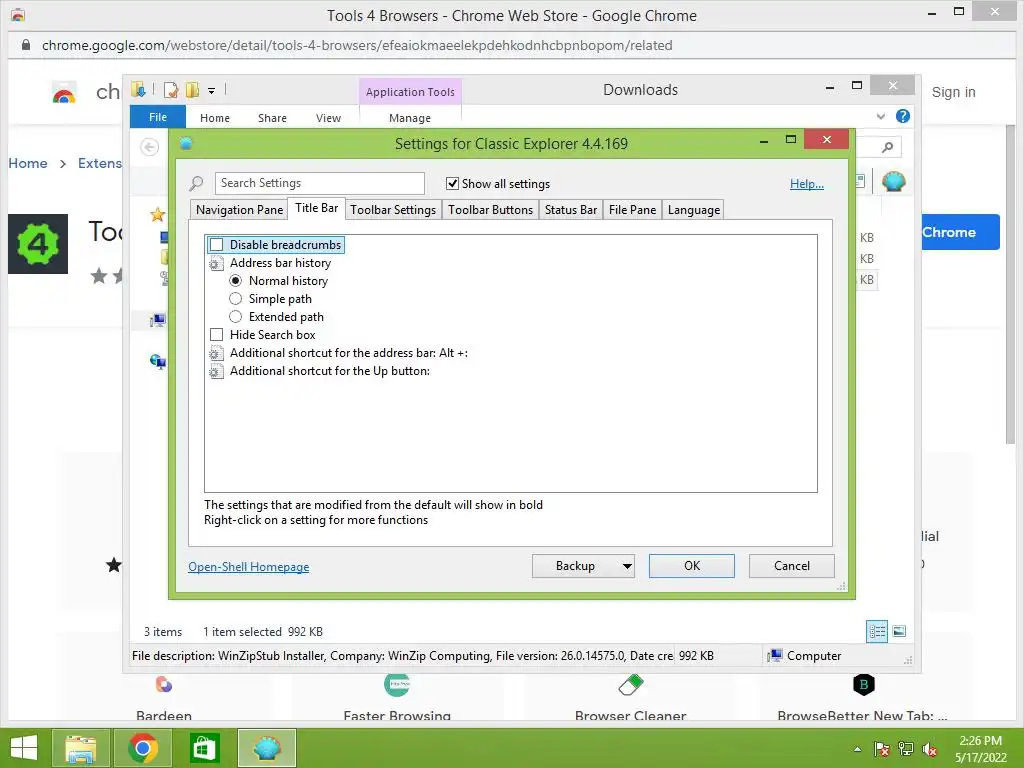Open the Help link
Screen dimensions: 1024x768
pos(807,184)
